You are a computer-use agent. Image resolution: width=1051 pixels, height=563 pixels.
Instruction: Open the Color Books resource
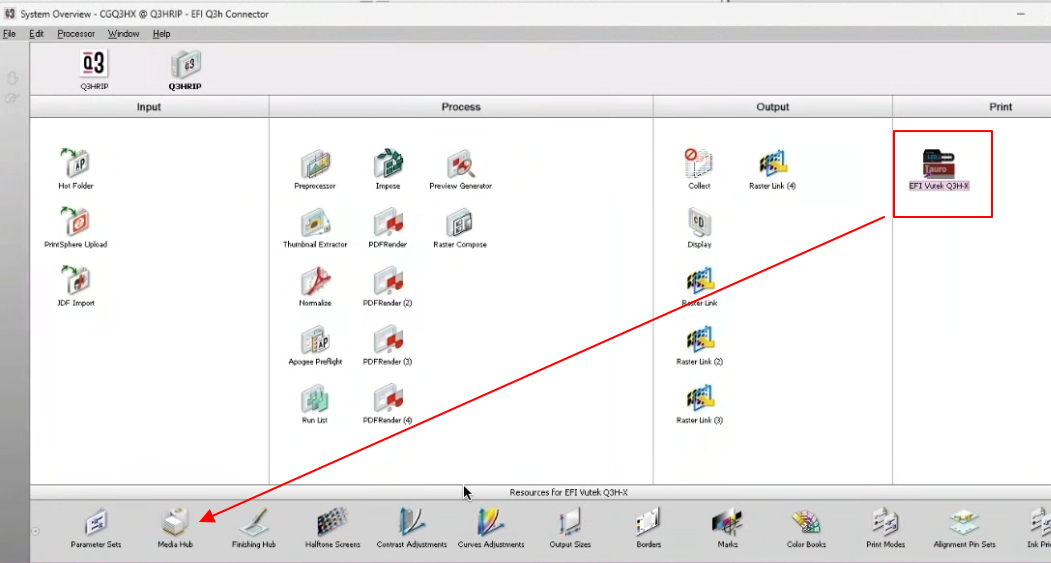(x=806, y=522)
